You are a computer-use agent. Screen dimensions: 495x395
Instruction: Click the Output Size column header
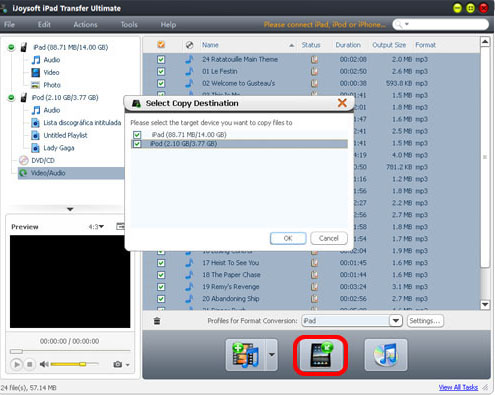coord(389,45)
